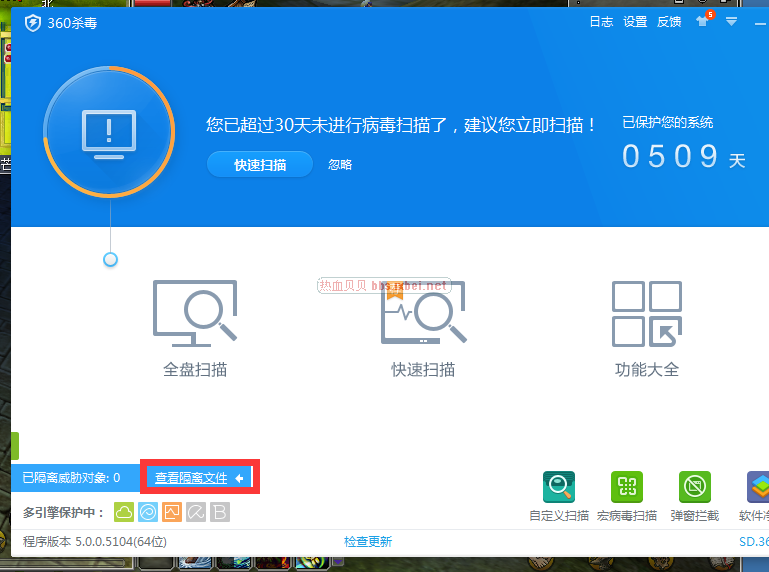Toggle the orange QVM engine icon
Screen dimensions: 769x572
point(172,512)
